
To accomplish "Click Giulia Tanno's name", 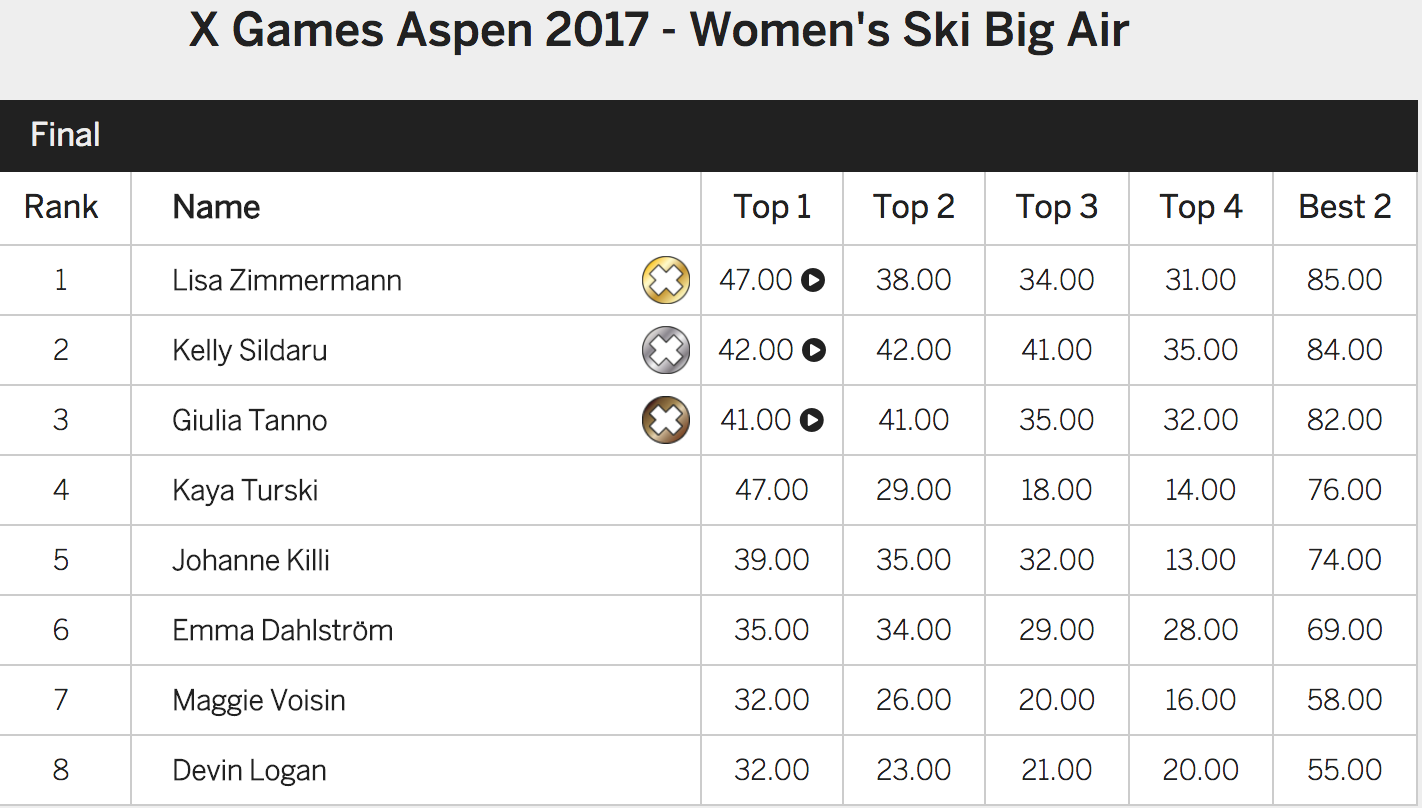I will [x=250, y=420].
